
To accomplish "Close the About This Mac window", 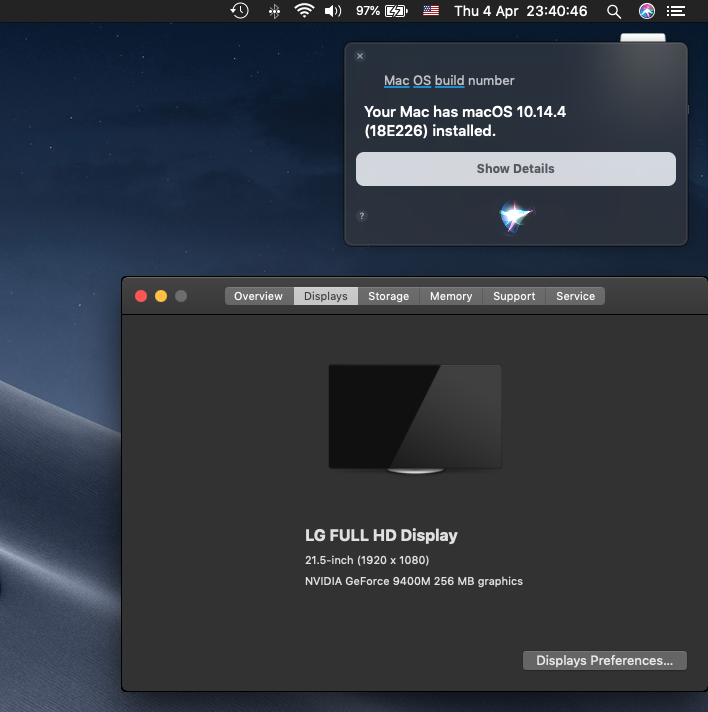I will pyautogui.click(x=141, y=296).
